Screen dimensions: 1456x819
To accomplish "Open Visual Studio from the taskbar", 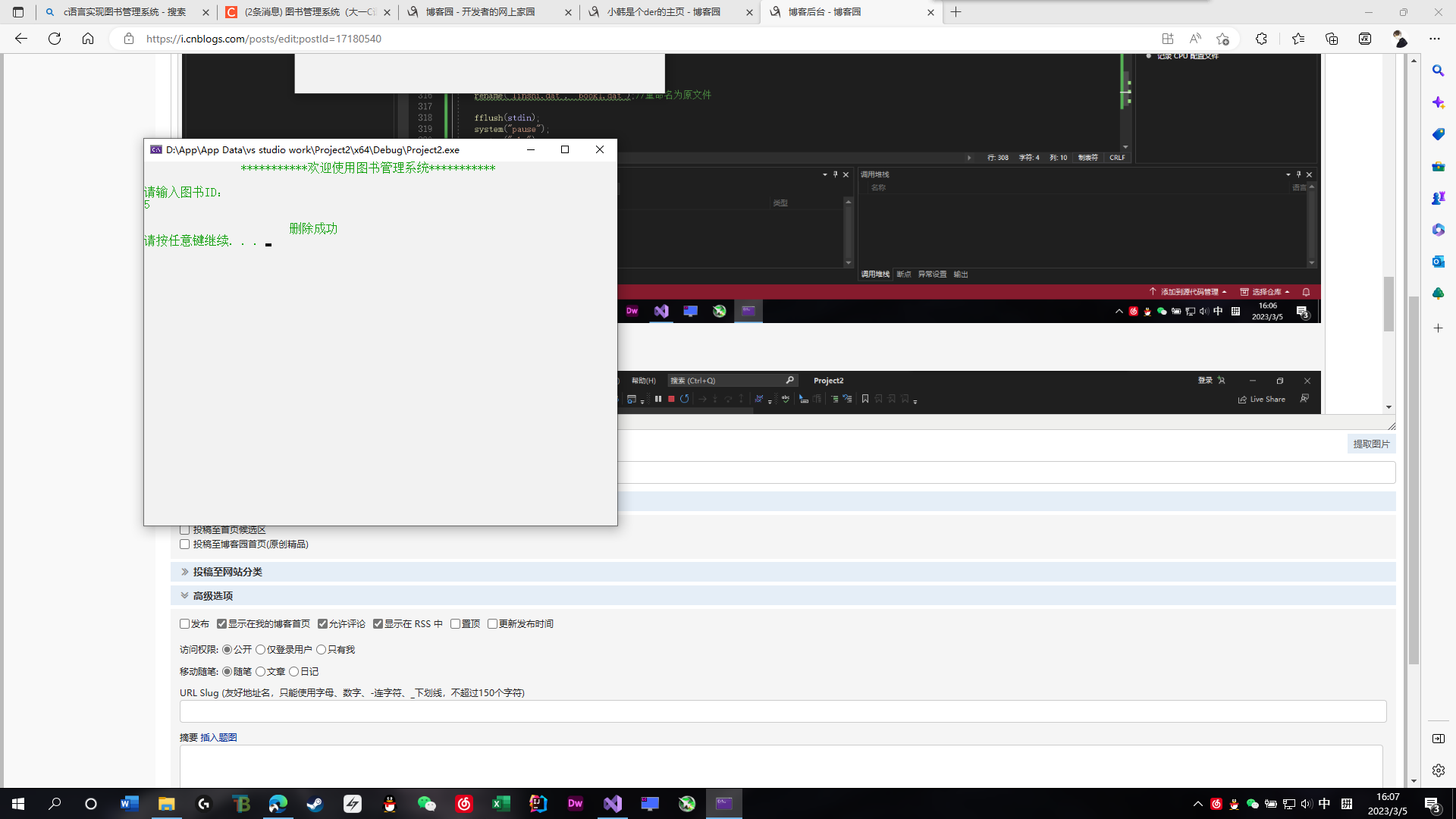I will click(613, 804).
